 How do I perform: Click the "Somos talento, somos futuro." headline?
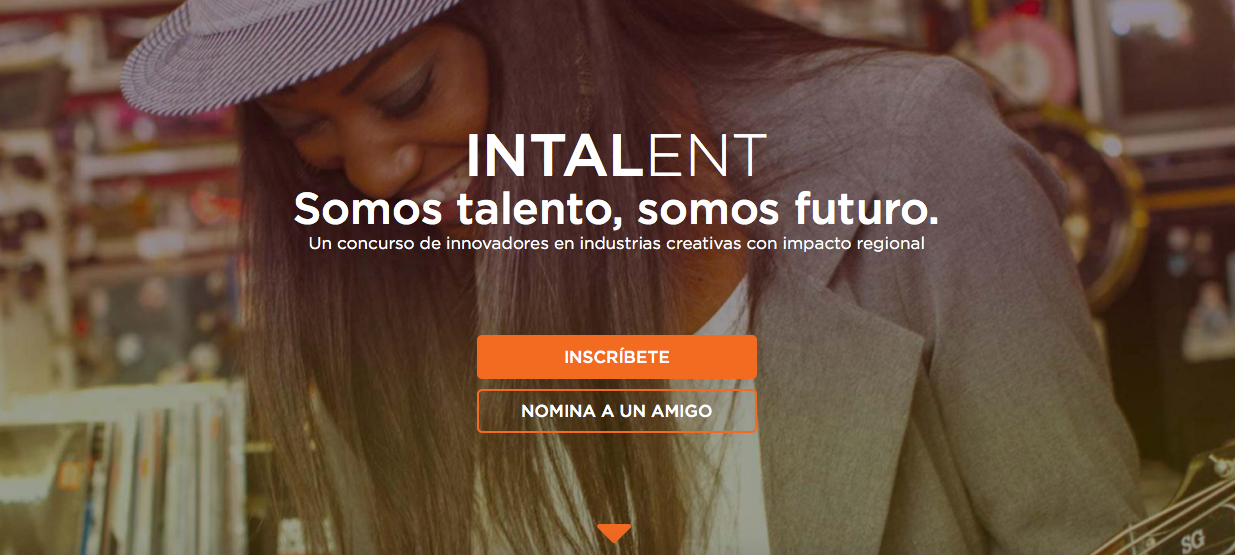616,209
